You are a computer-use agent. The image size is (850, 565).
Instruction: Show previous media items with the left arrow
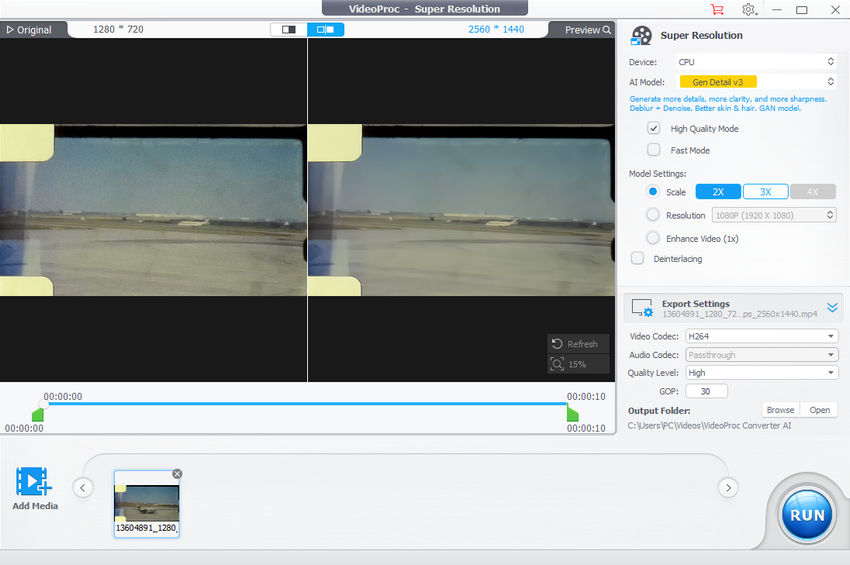pos(82,487)
